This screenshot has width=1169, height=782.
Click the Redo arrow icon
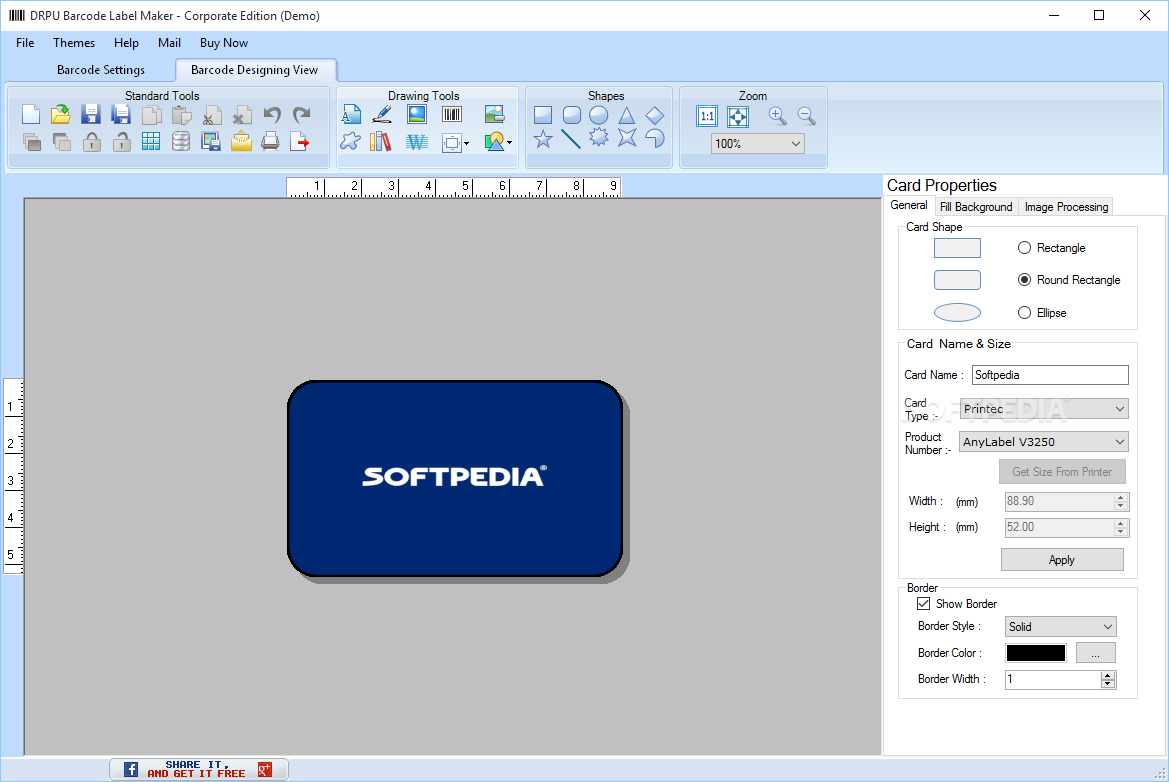tap(302, 115)
